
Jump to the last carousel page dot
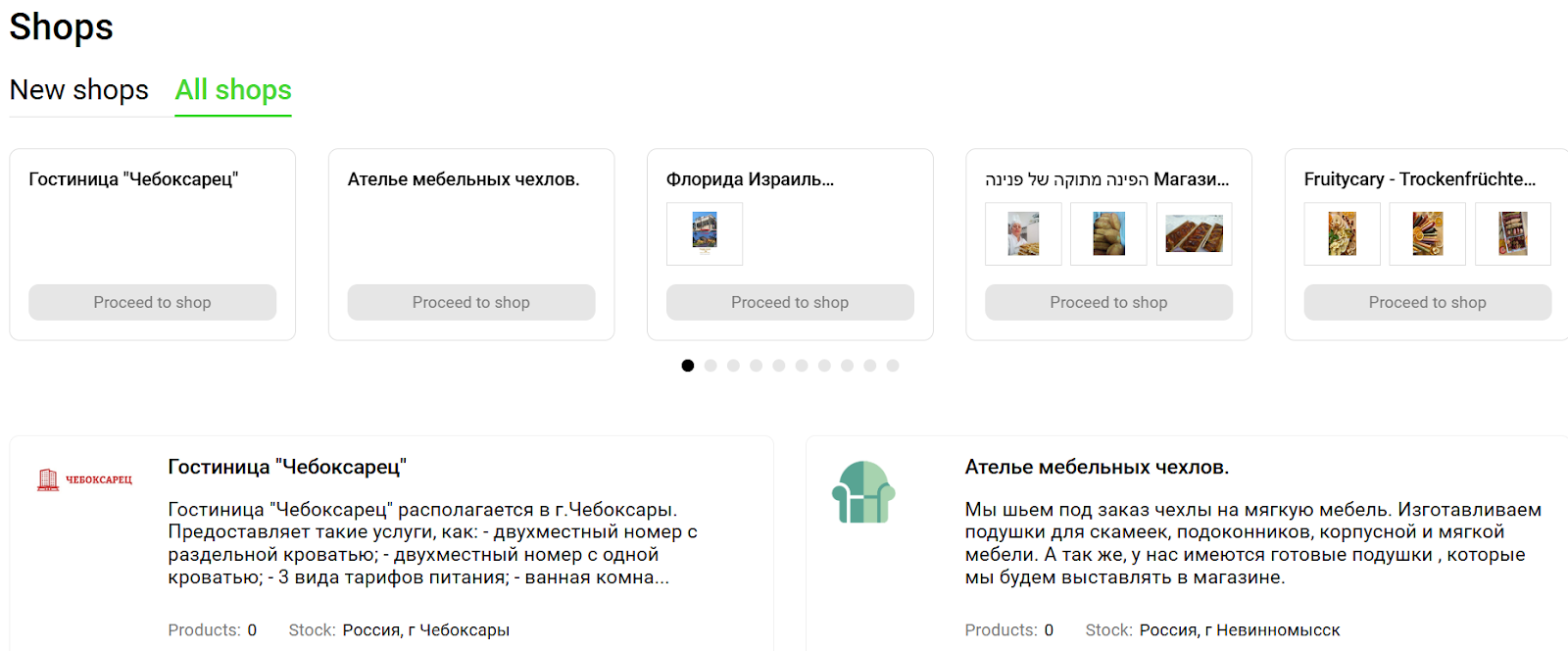point(893,366)
